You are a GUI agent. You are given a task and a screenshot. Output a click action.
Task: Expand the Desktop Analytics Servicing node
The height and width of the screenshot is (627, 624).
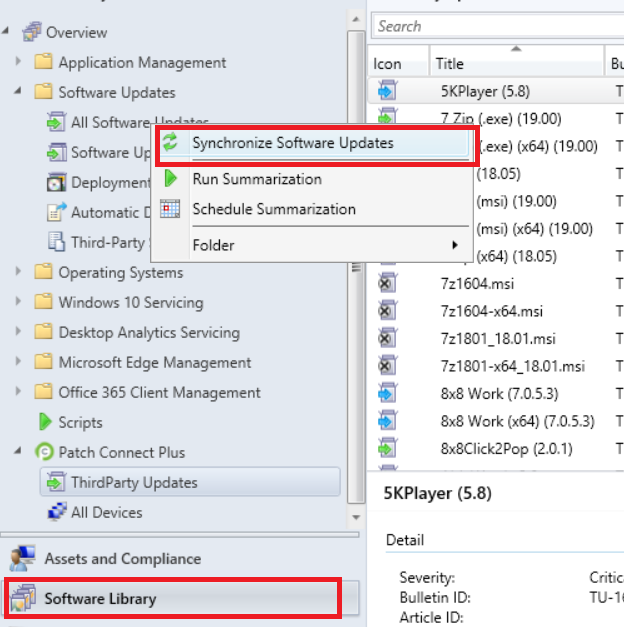[x=18, y=331]
